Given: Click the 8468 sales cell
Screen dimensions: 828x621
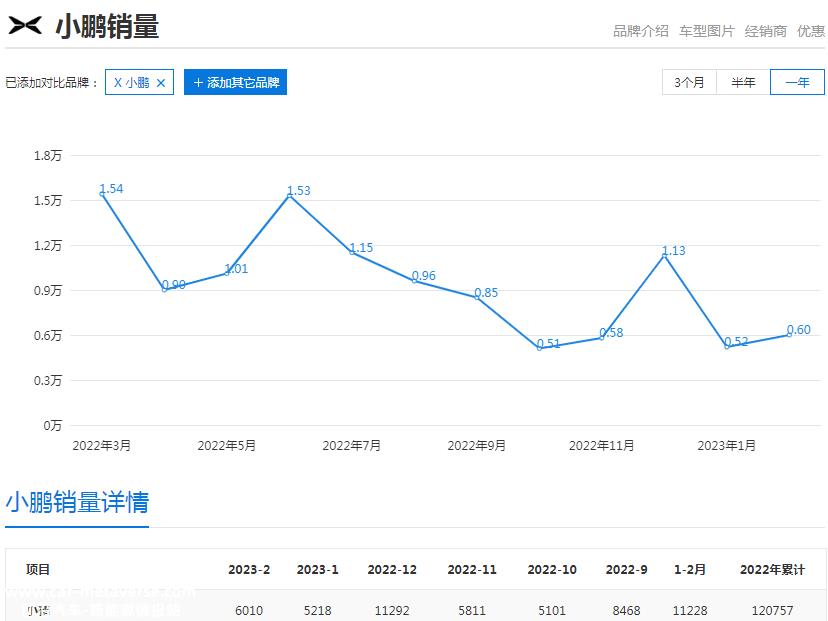Looking at the screenshot, I should 626,610.
